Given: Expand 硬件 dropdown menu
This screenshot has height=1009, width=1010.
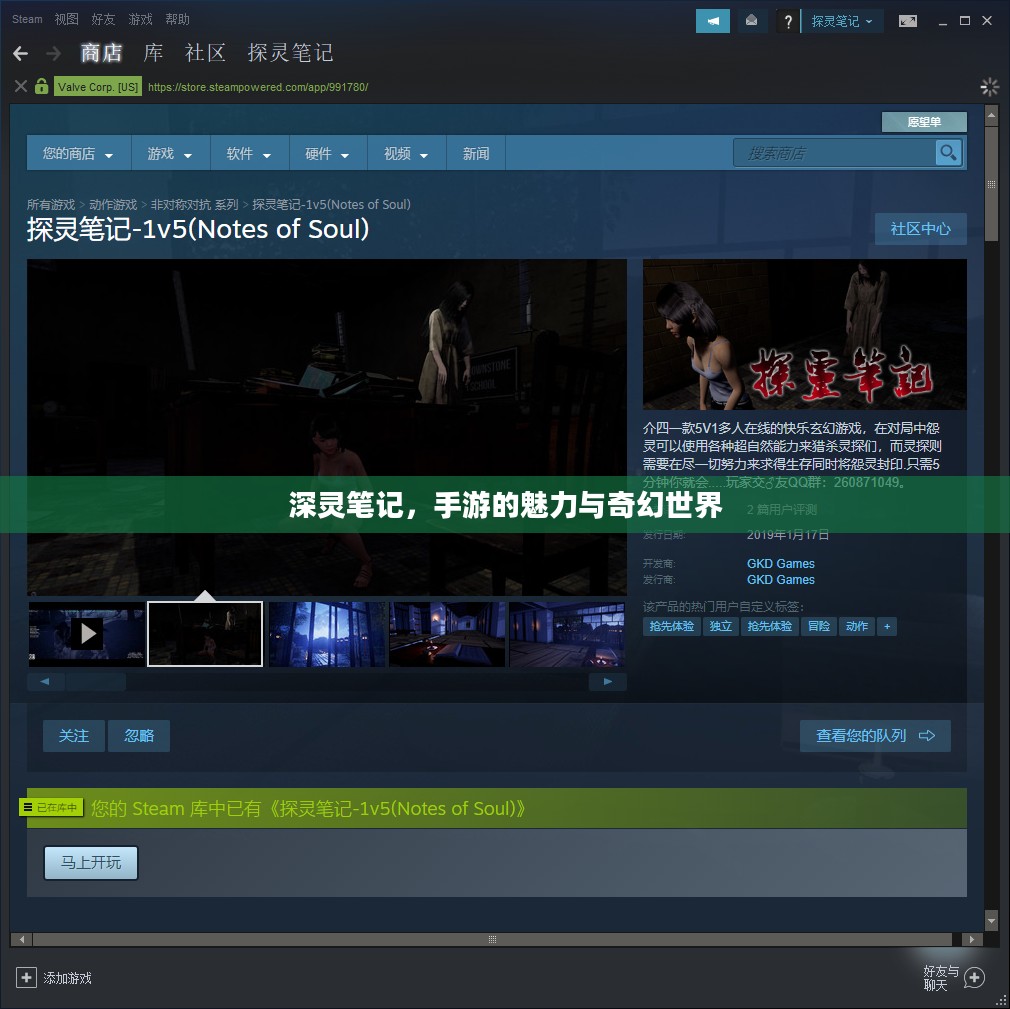Looking at the screenshot, I should pyautogui.click(x=328, y=153).
